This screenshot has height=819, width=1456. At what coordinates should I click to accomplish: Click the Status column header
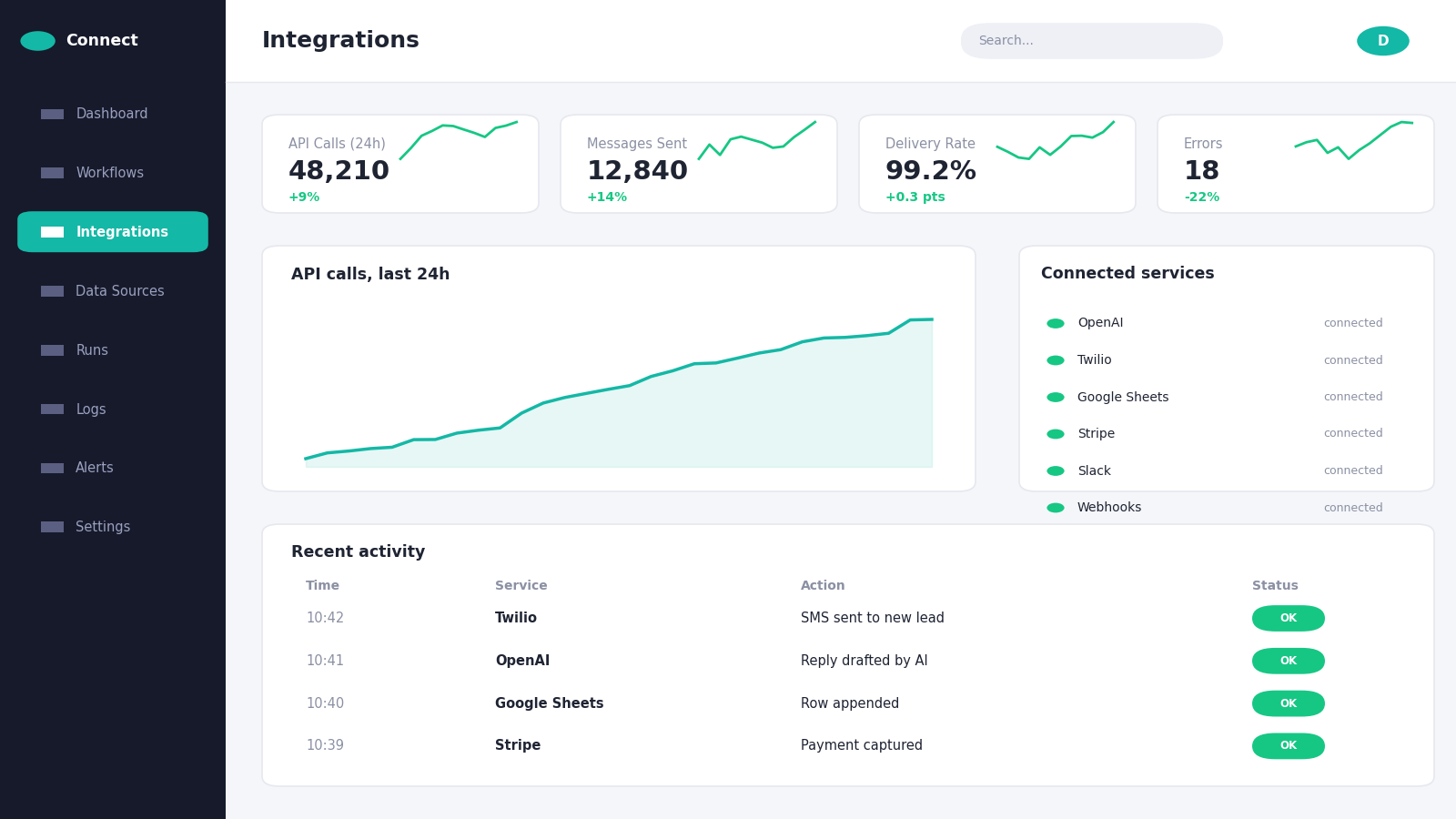[1275, 586]
